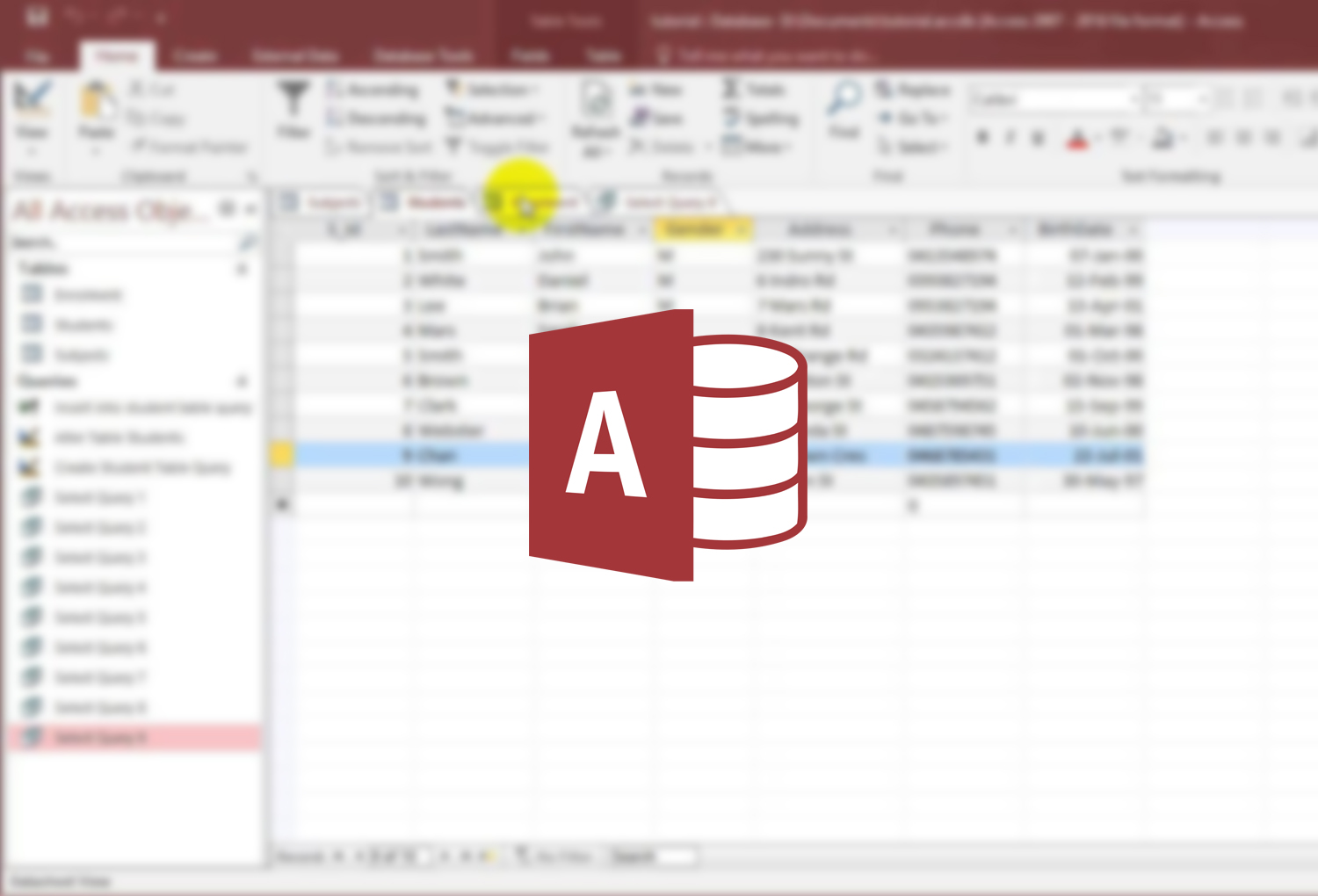Click the Find magnifier icon
Screen dimensions: 1318x896
(844, 98)
